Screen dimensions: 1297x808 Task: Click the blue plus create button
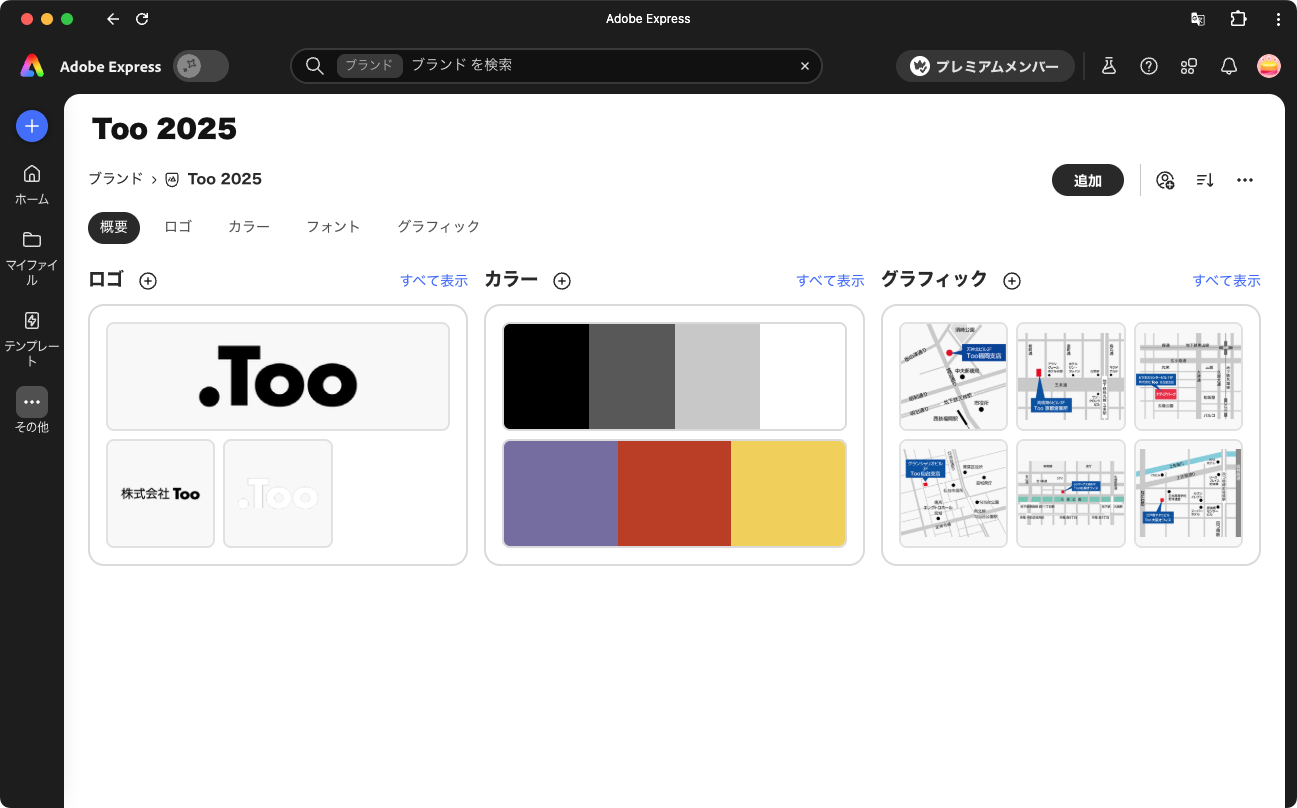tap(32, 125)
